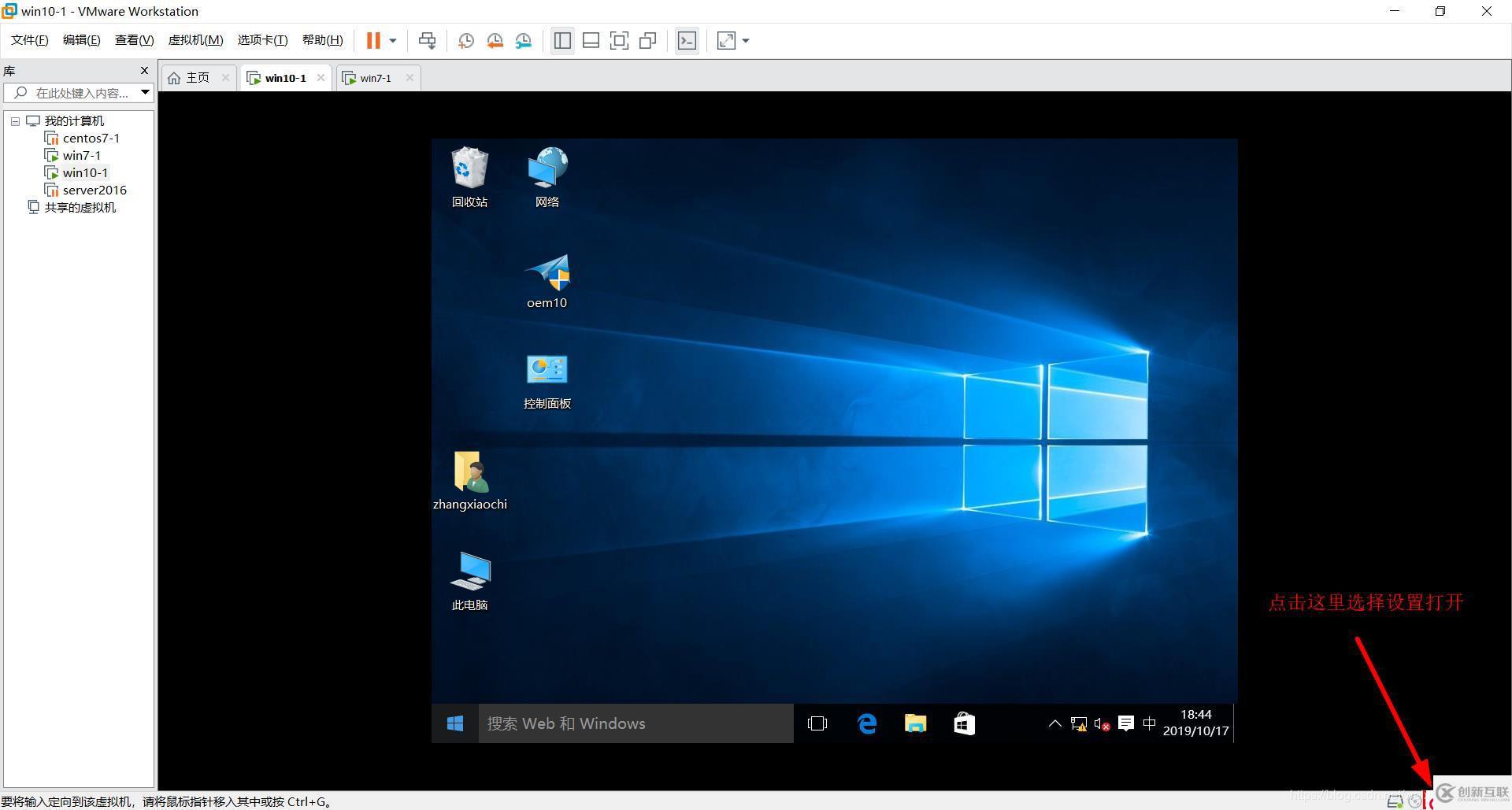
Task: Toggle the library sidebar view
Action: (x=562, y=41)
